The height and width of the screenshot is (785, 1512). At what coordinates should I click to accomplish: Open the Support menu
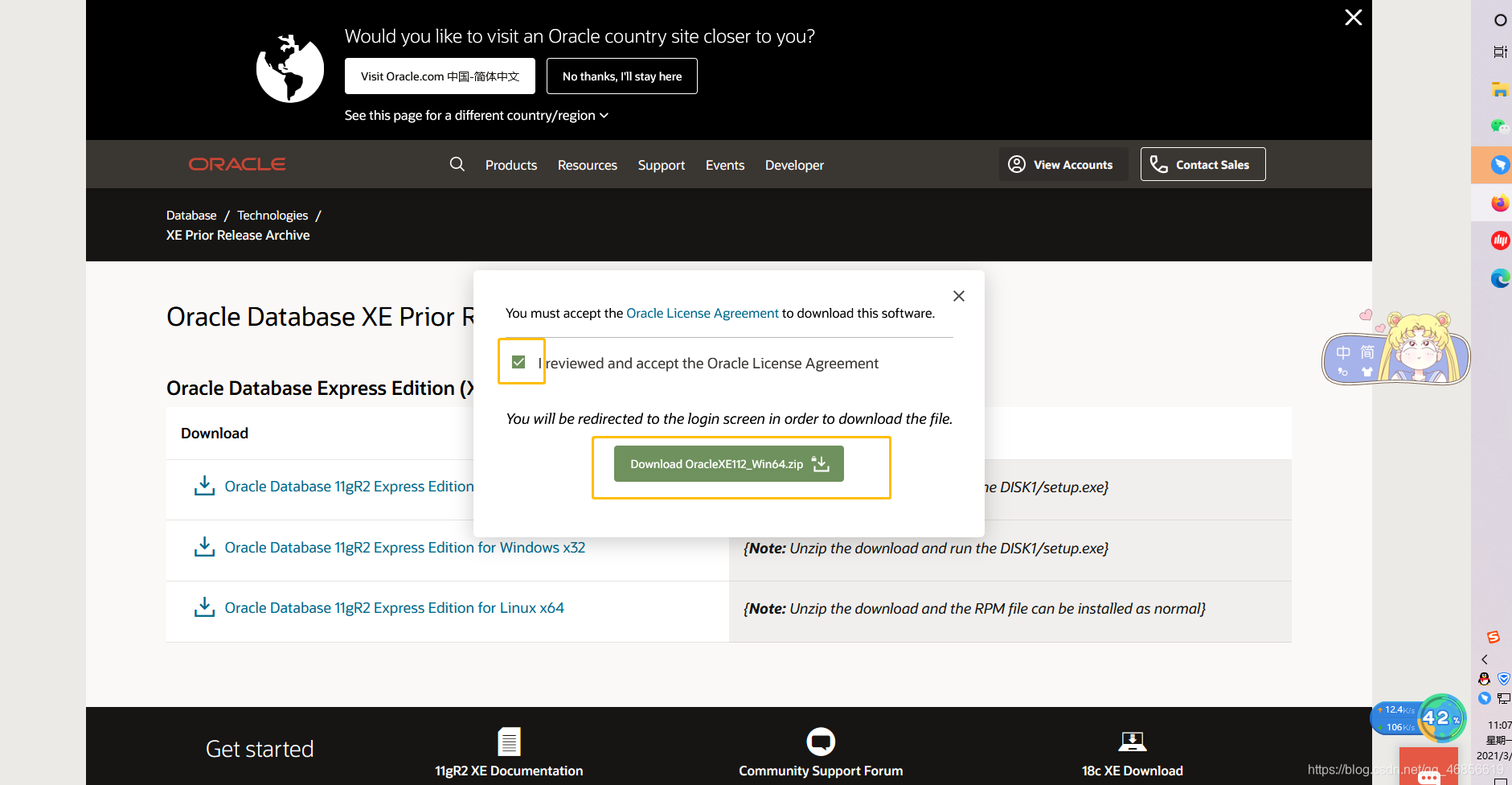(662, 165)
